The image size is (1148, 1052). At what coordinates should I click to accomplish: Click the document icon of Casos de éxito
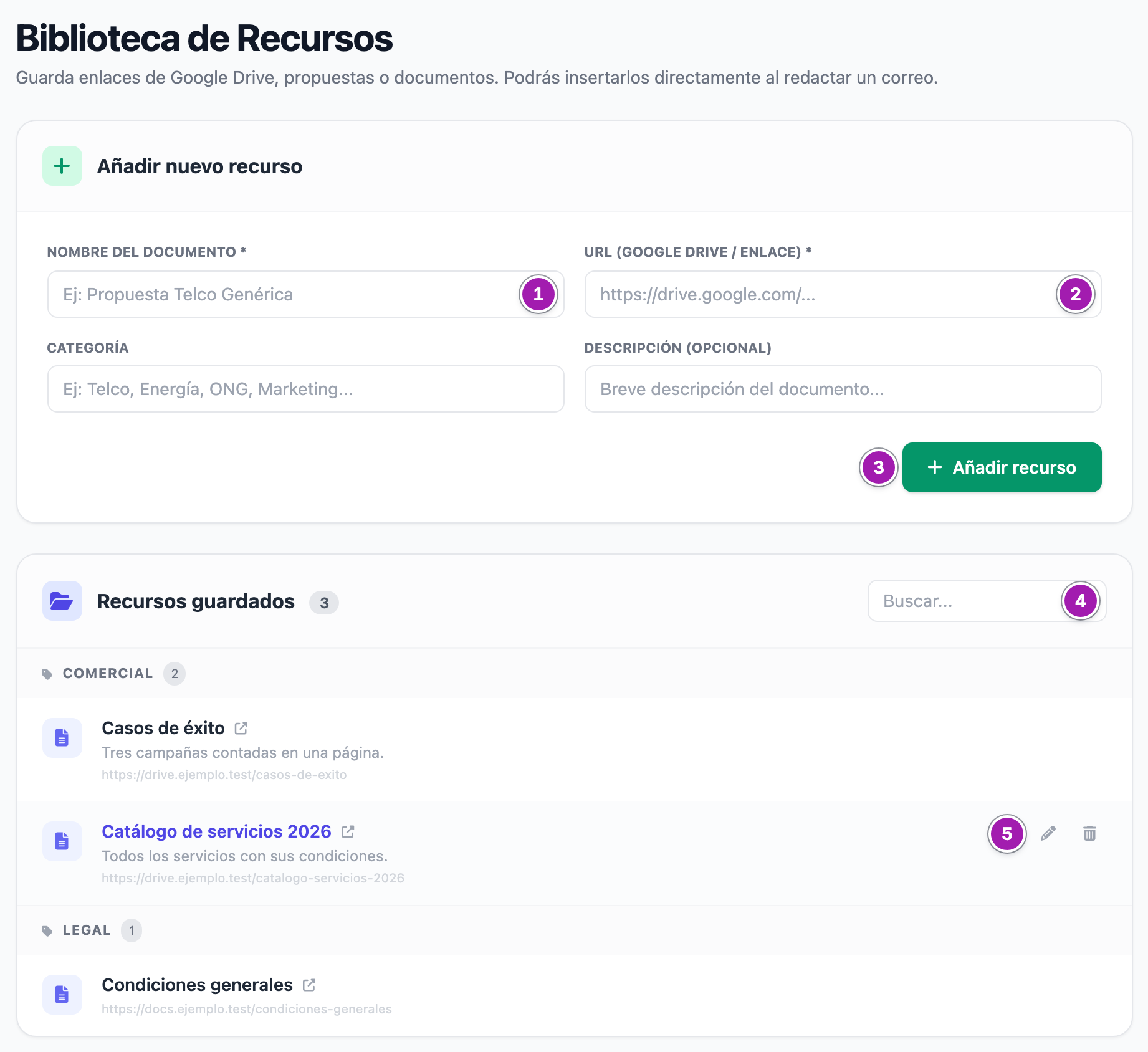point(62,738)
